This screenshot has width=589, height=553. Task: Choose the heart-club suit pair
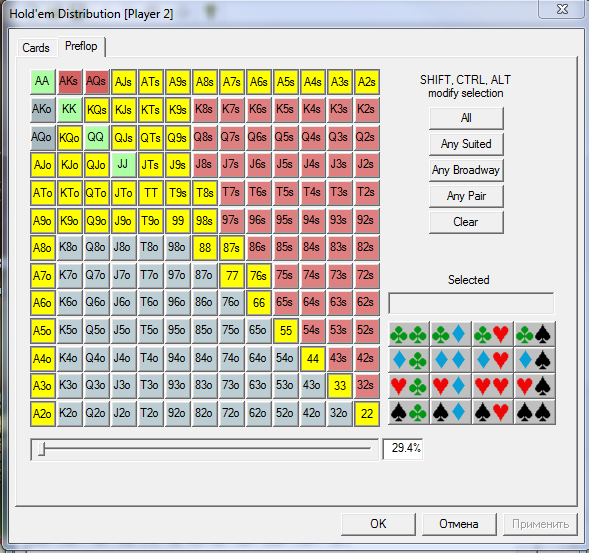tap(408, 386)
